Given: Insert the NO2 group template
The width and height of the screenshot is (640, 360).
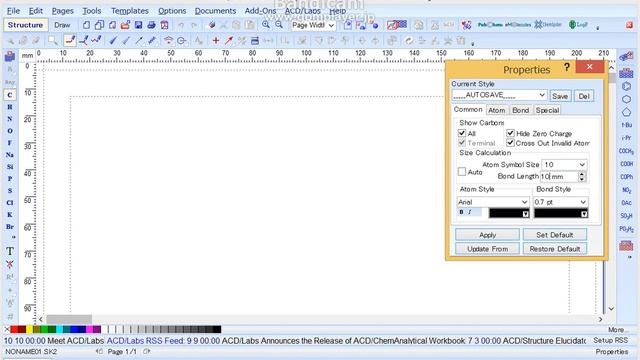Looking at the screenshot, I should (x=627, y=190).
